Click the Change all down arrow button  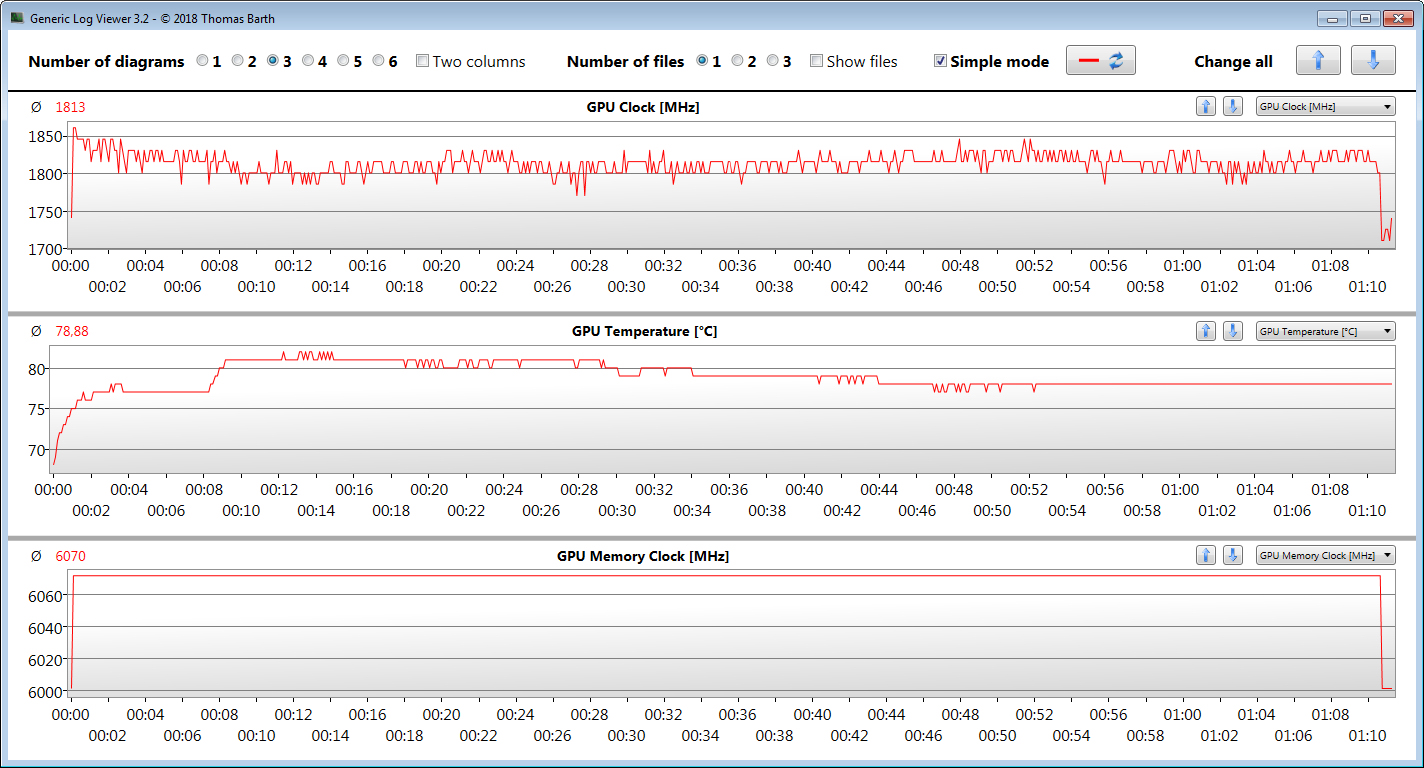[x=1373, y=60]
